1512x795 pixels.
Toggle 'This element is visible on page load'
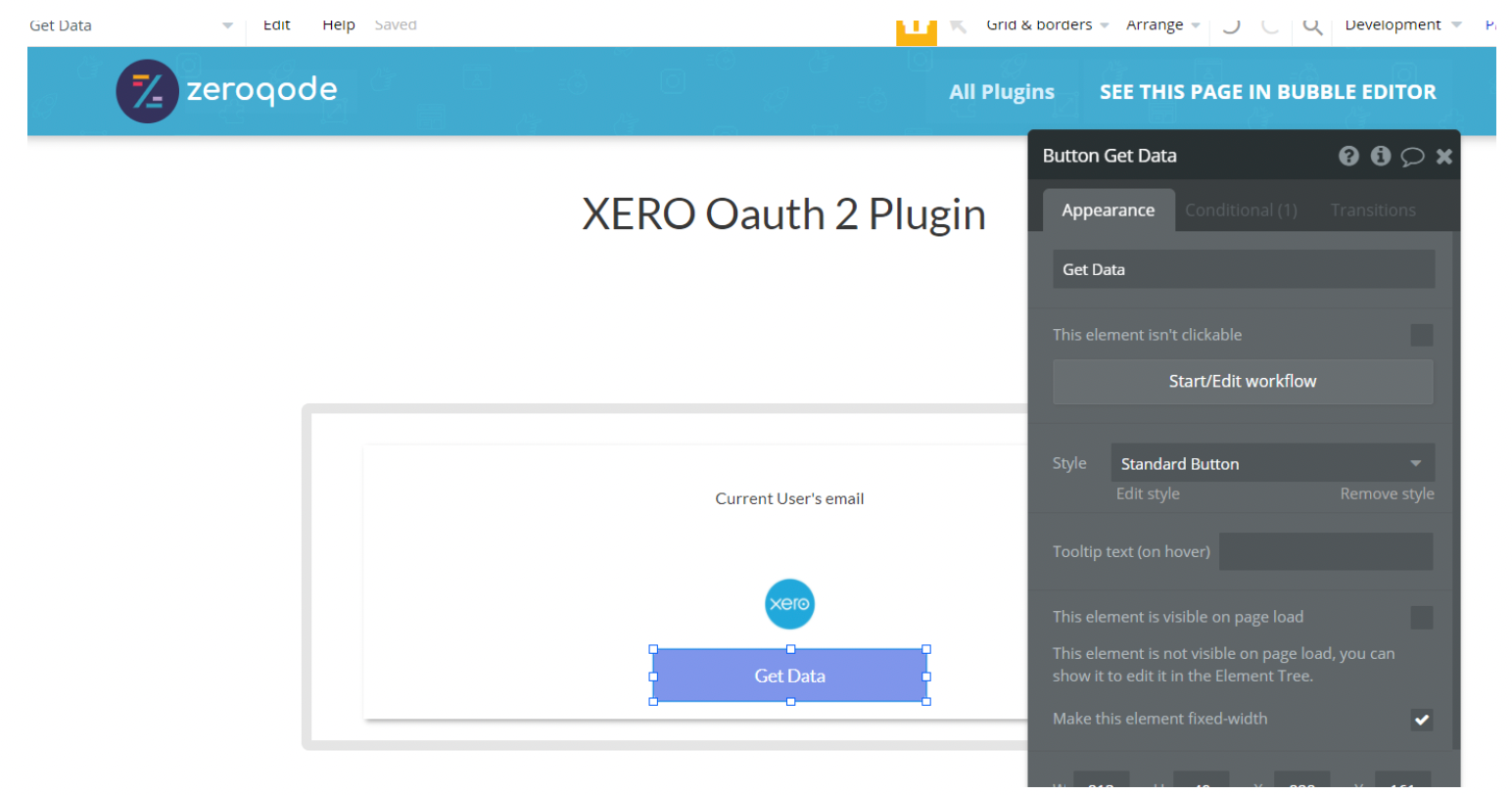point(1421,617)
